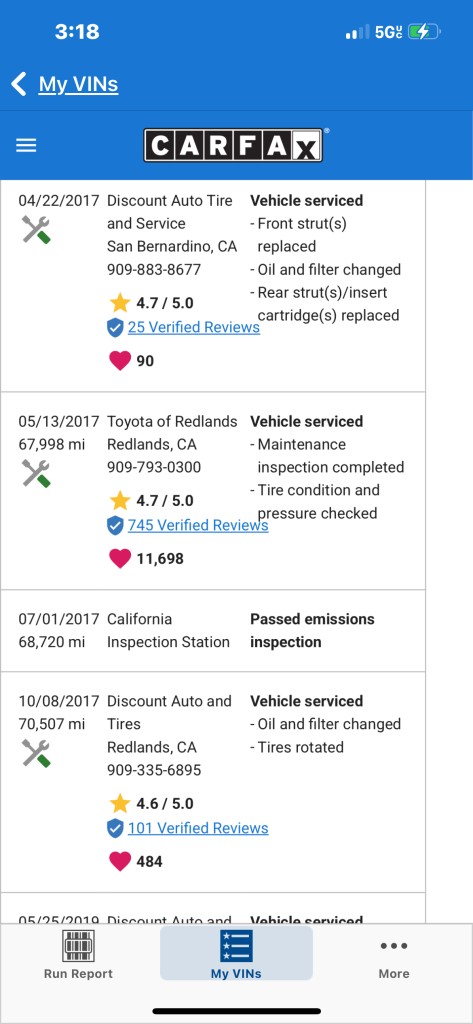Tap the 4.6 star rating icon

point(120,803)
